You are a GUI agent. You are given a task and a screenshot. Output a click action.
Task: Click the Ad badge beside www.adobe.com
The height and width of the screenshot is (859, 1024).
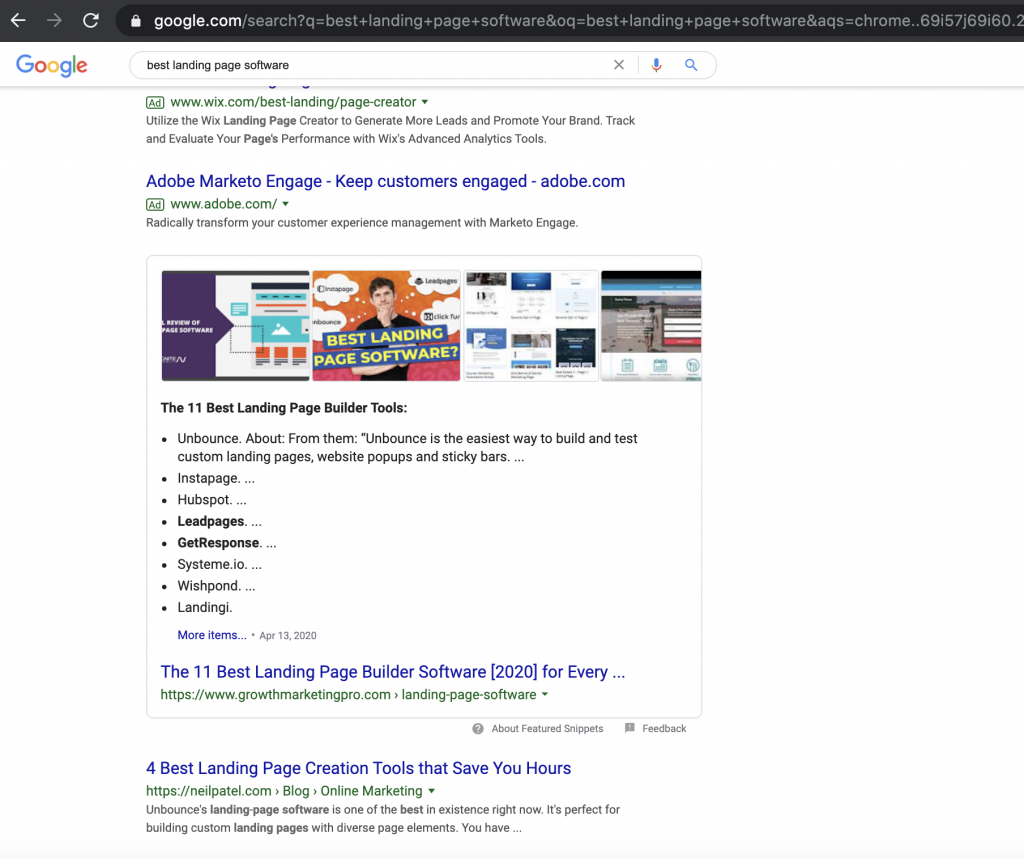pos(155,204)
